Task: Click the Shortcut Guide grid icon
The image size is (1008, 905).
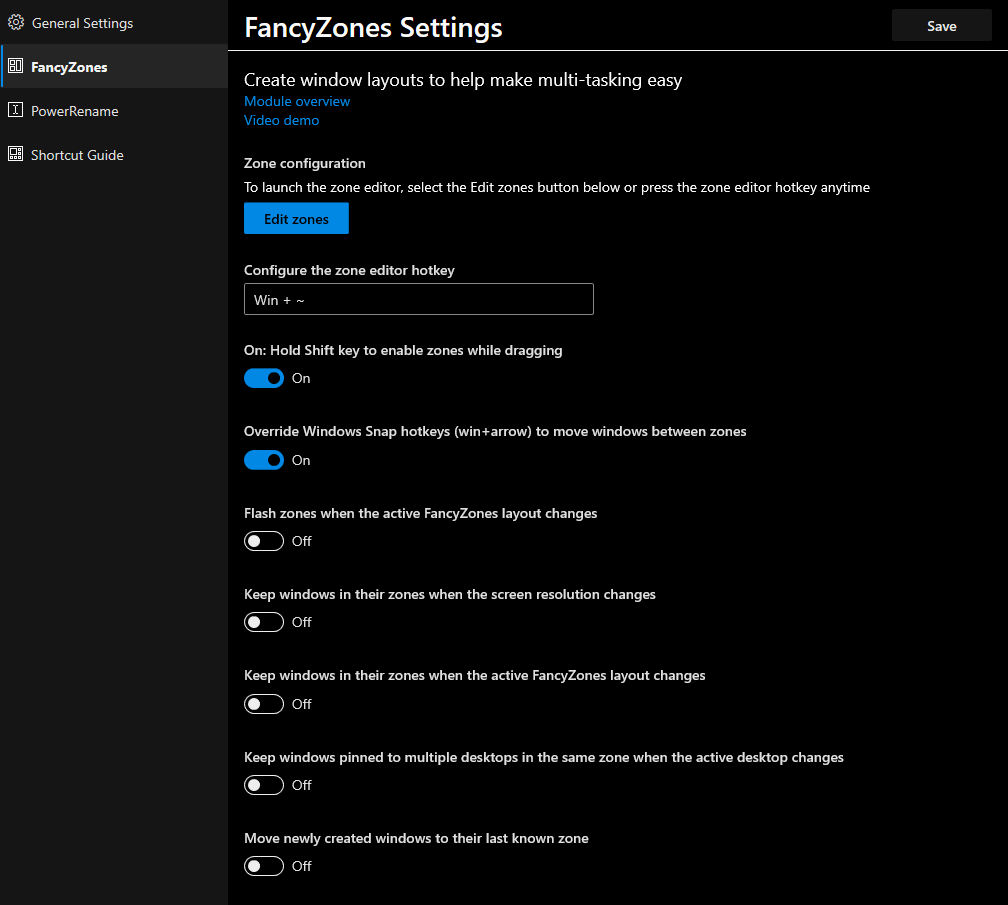Action: tap(15, 154)
